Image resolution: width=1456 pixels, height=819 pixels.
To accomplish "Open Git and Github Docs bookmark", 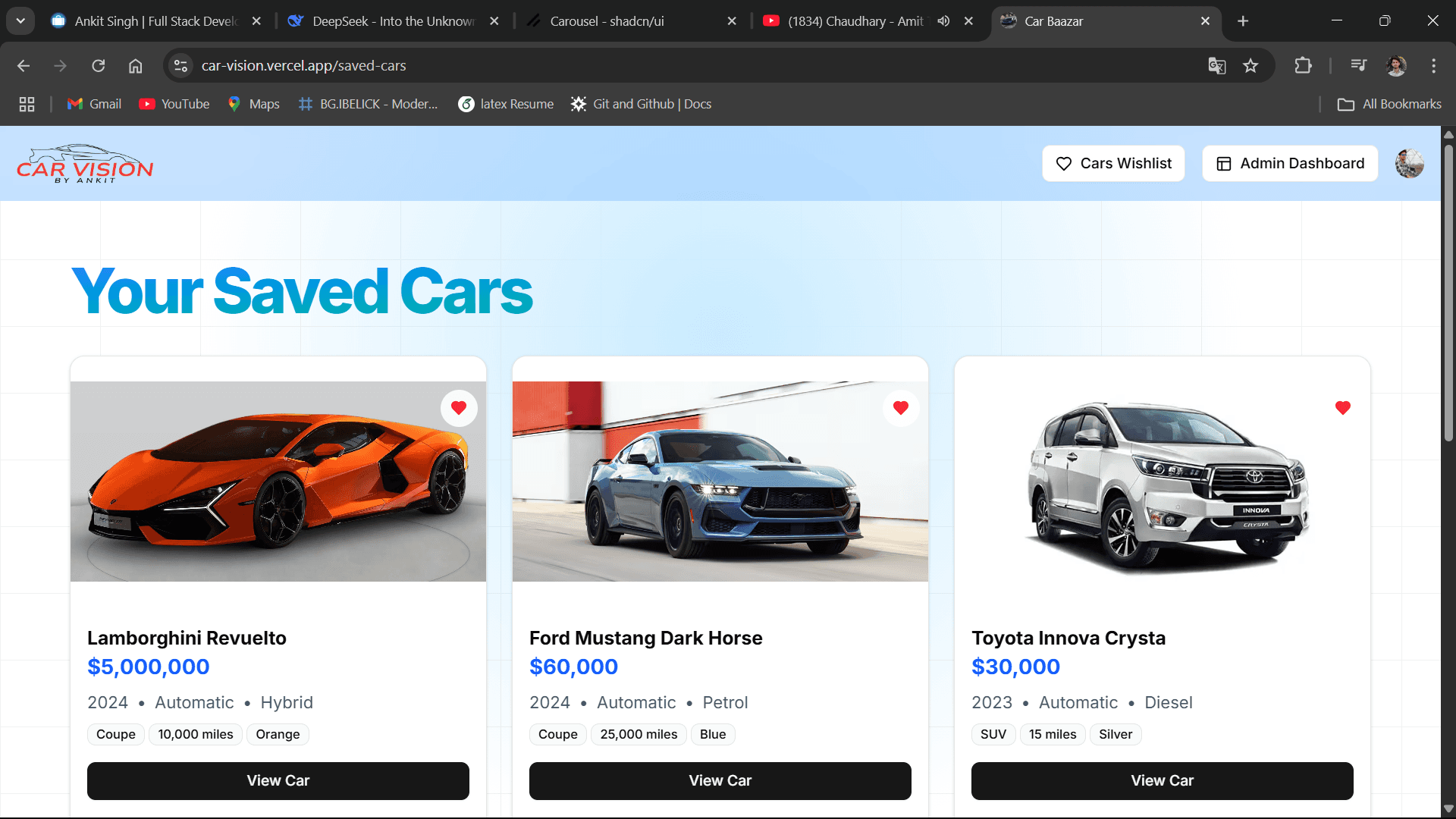I will click(x=642, y=104).
